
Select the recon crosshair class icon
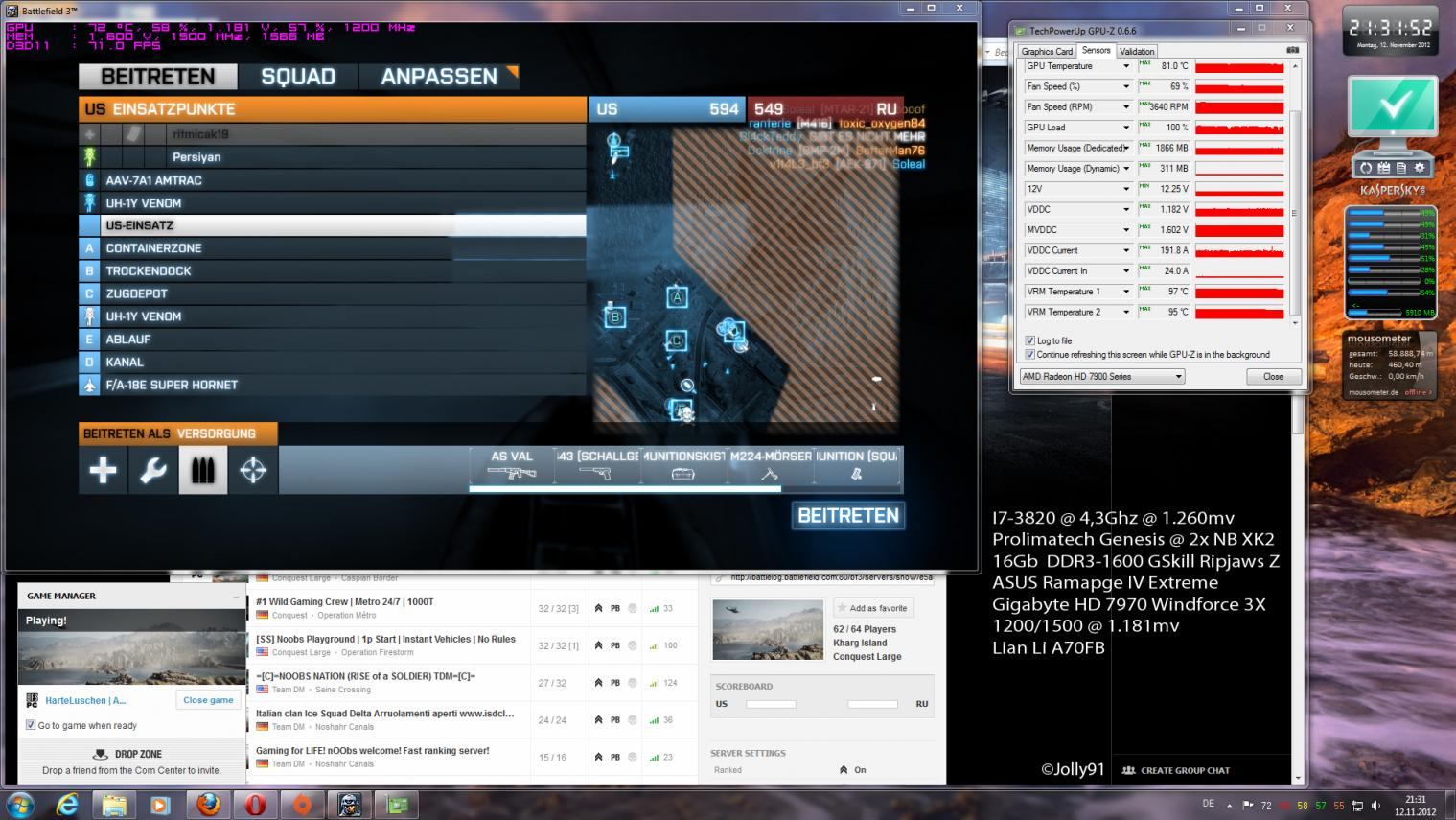[x=253, y=470]
